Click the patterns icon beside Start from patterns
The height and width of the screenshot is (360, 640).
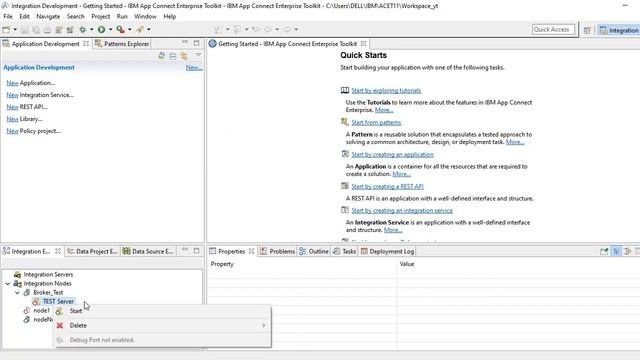coord(345,122)
